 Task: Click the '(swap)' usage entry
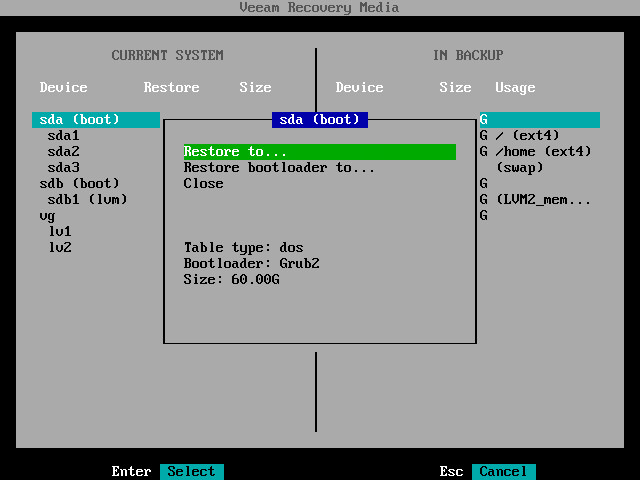tap(520, 168)
